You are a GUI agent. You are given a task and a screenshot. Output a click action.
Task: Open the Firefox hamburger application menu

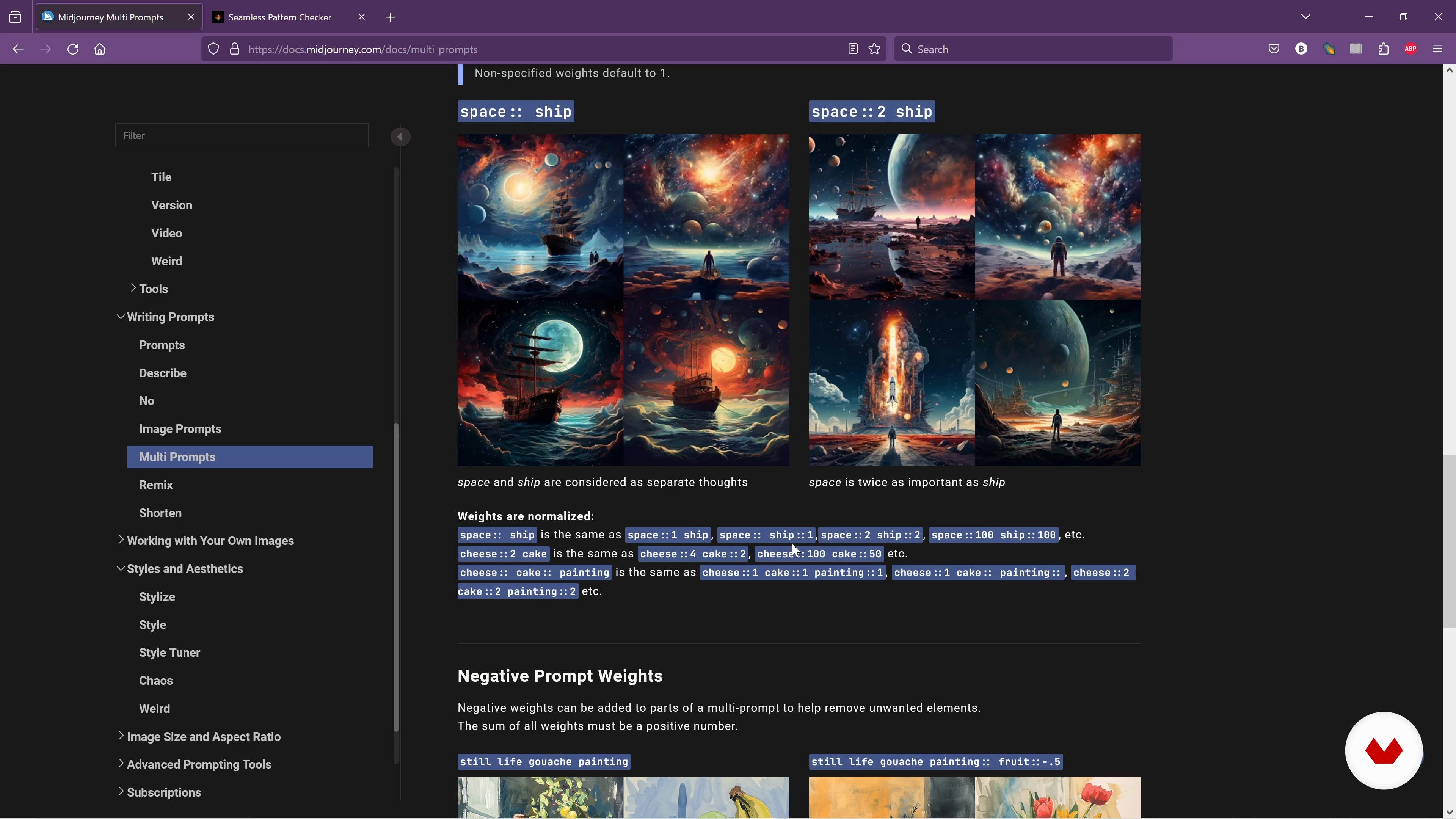point(1439,49)
